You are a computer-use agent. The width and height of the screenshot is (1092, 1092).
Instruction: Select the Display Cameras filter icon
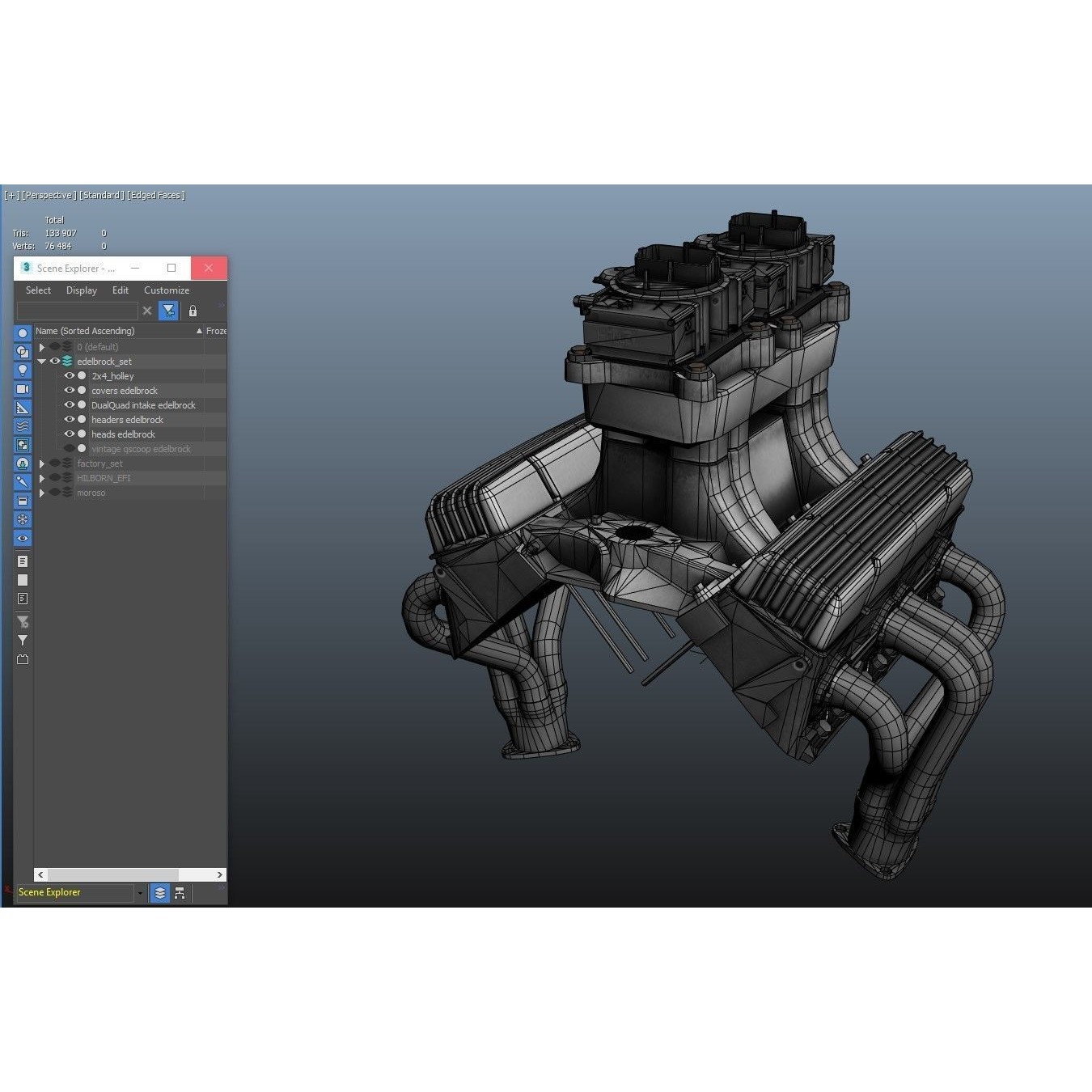coord(22,388)
